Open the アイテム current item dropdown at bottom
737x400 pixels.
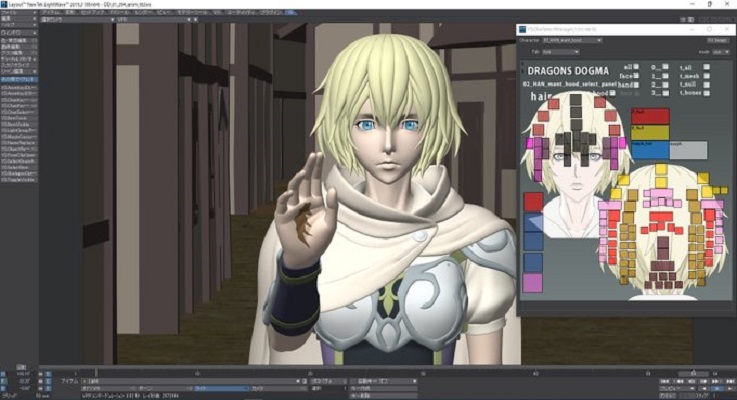tap(191, 381)
